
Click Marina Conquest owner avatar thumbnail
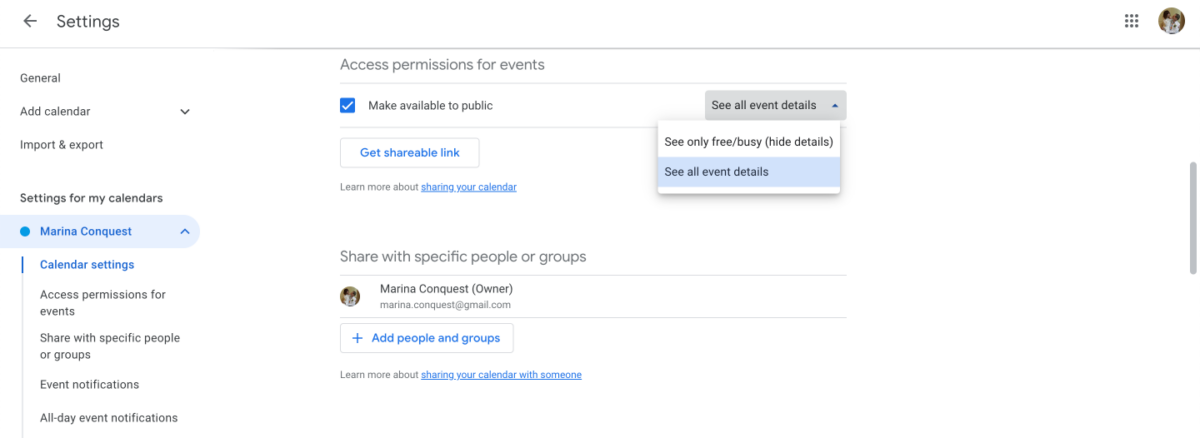coord(350,296)
